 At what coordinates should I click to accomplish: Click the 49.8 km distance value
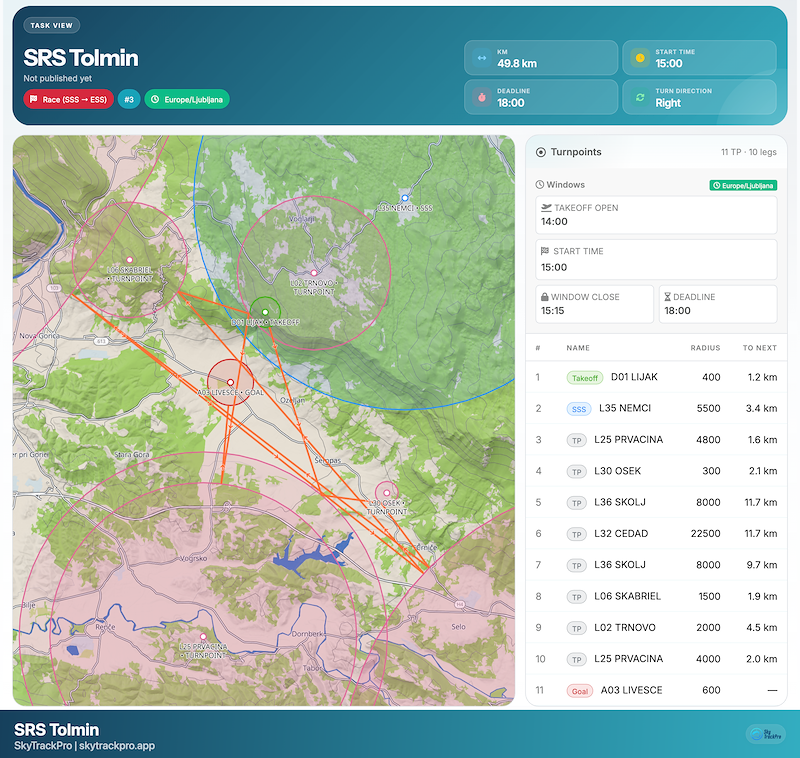tap(517, 64)
